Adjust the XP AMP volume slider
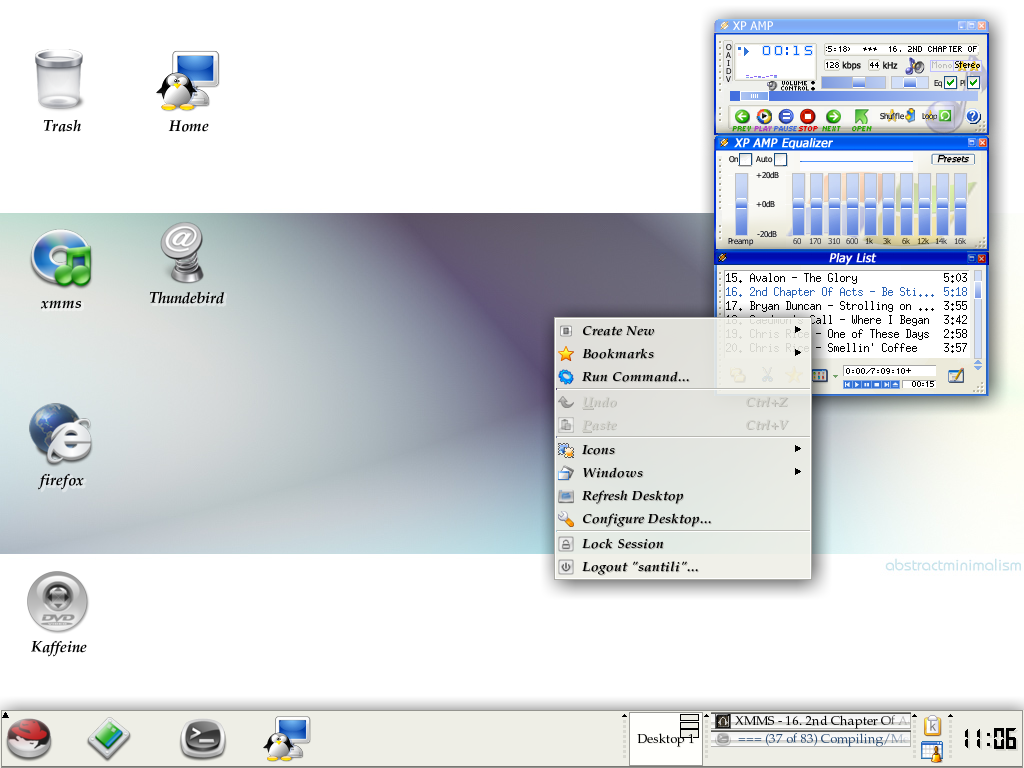1024x768 pixels. coord(853,82)
